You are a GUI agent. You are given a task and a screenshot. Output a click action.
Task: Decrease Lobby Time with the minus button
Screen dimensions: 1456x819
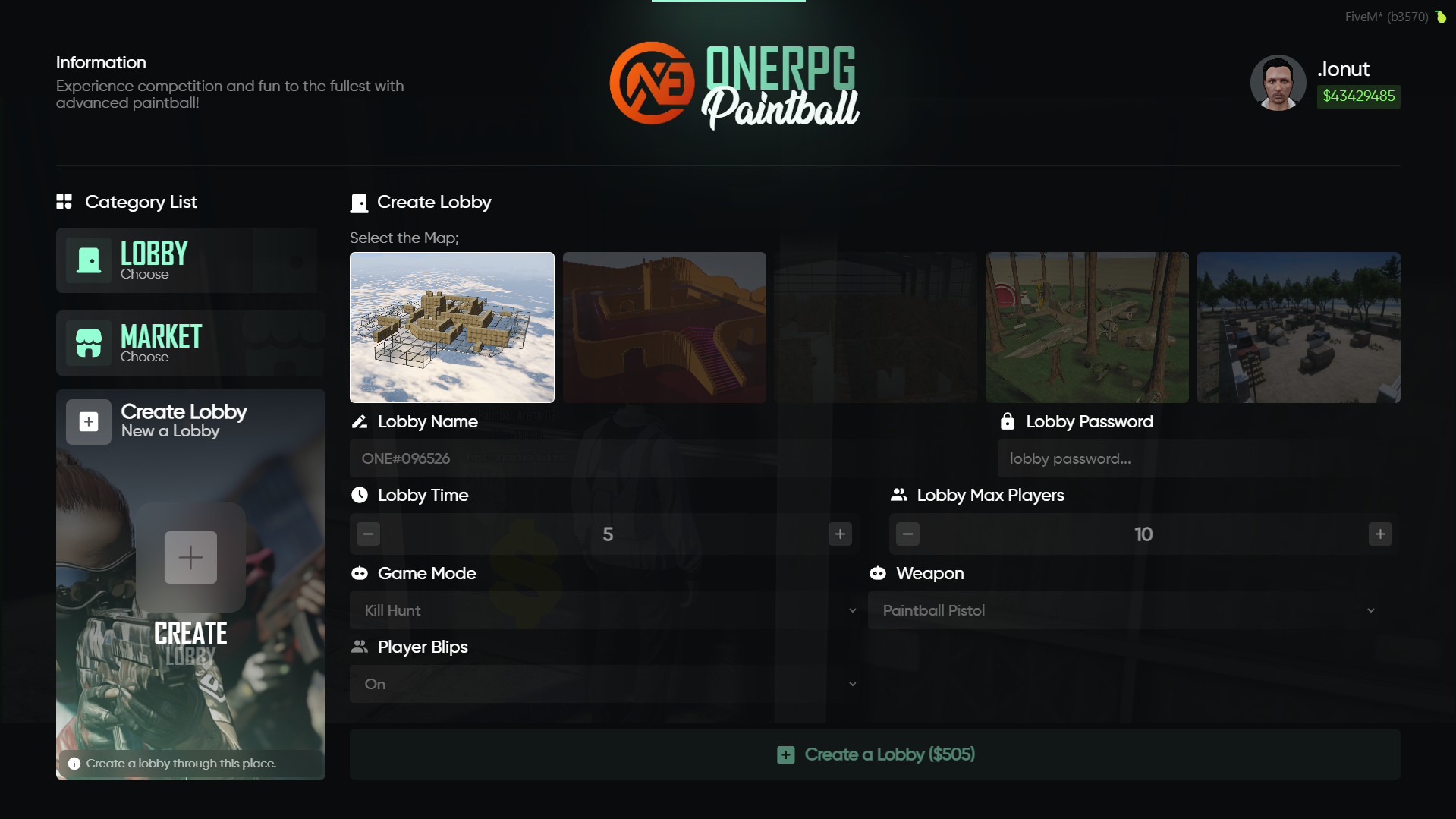[369, 534]
